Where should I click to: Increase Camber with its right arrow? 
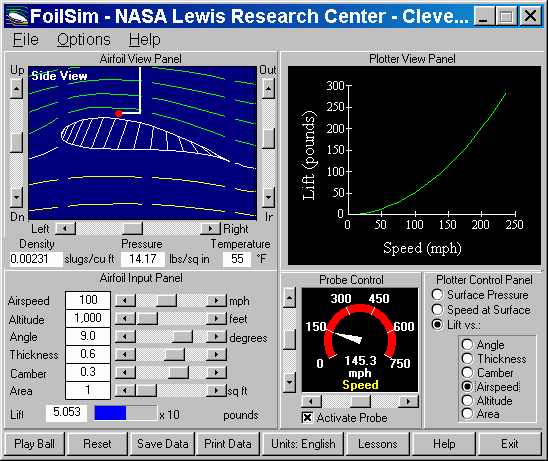click(x=216, y=373)
